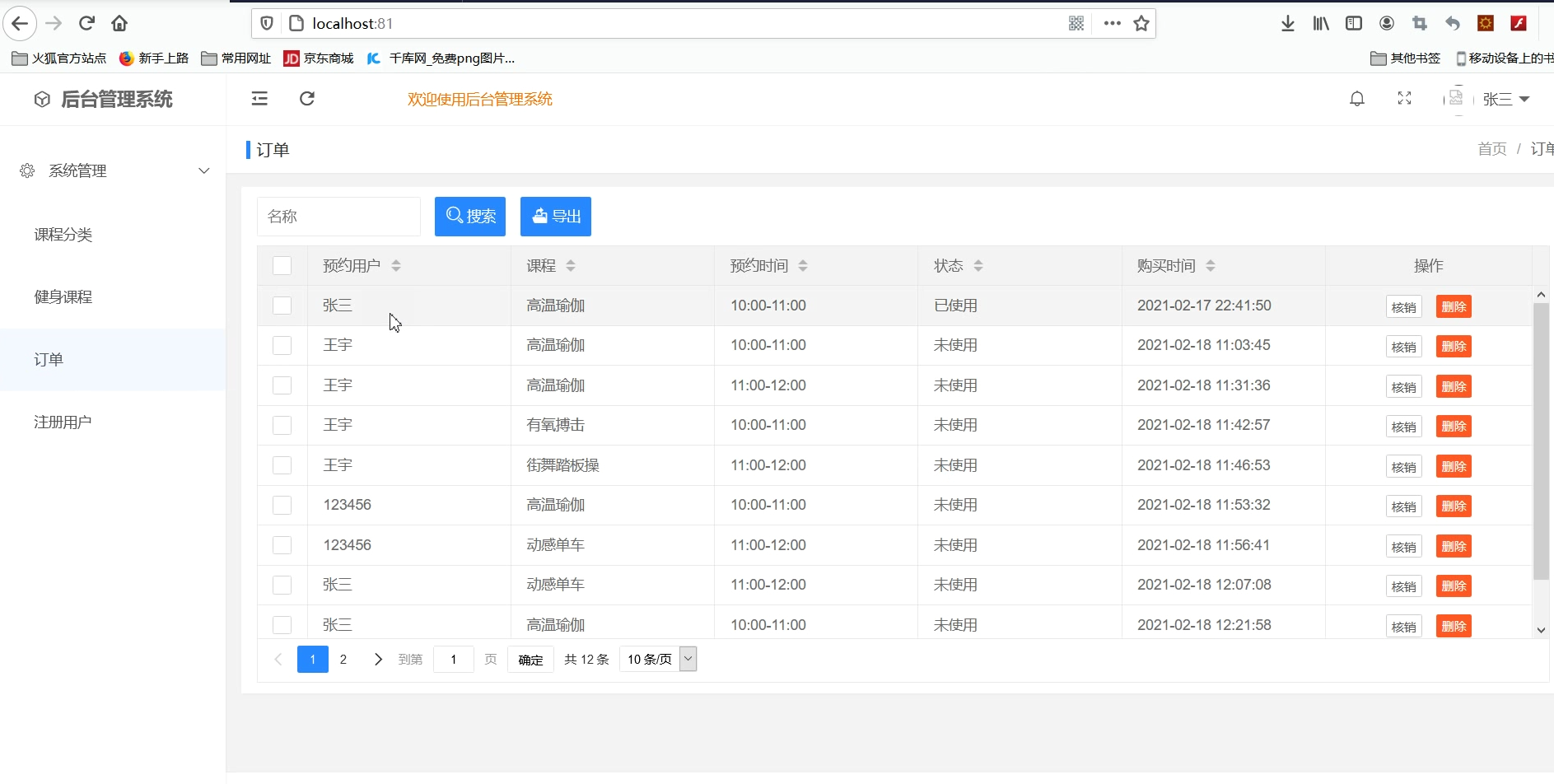
Task: Click 核销 for the 12:07:08 order
Action: [x=1403, y=586]
